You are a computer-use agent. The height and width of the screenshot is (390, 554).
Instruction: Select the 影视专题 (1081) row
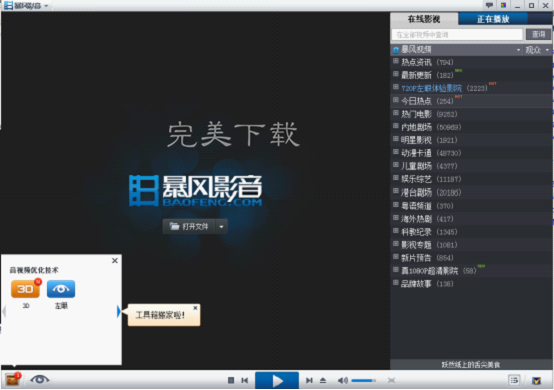471,244
